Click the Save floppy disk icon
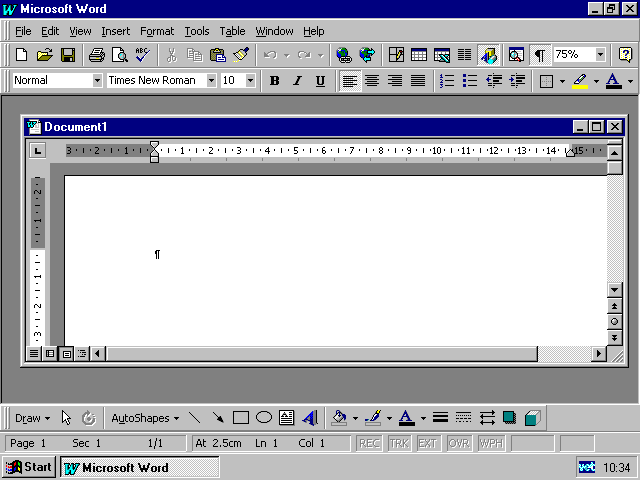 coord(68,55)
